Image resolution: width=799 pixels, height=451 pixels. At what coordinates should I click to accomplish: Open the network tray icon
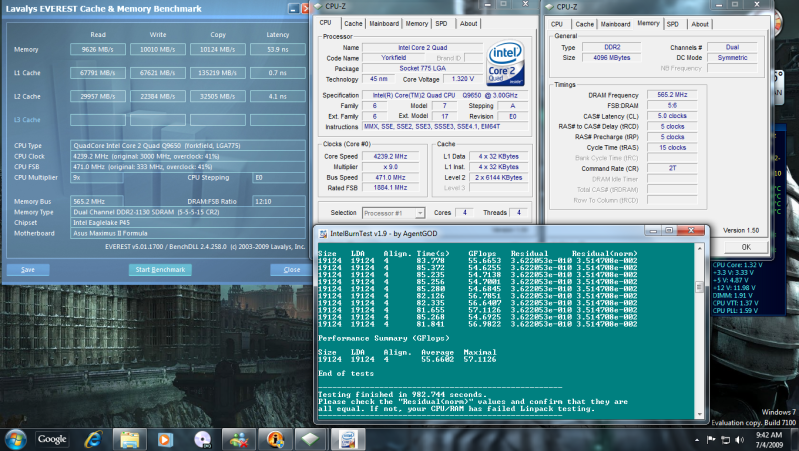coord(726,439)
